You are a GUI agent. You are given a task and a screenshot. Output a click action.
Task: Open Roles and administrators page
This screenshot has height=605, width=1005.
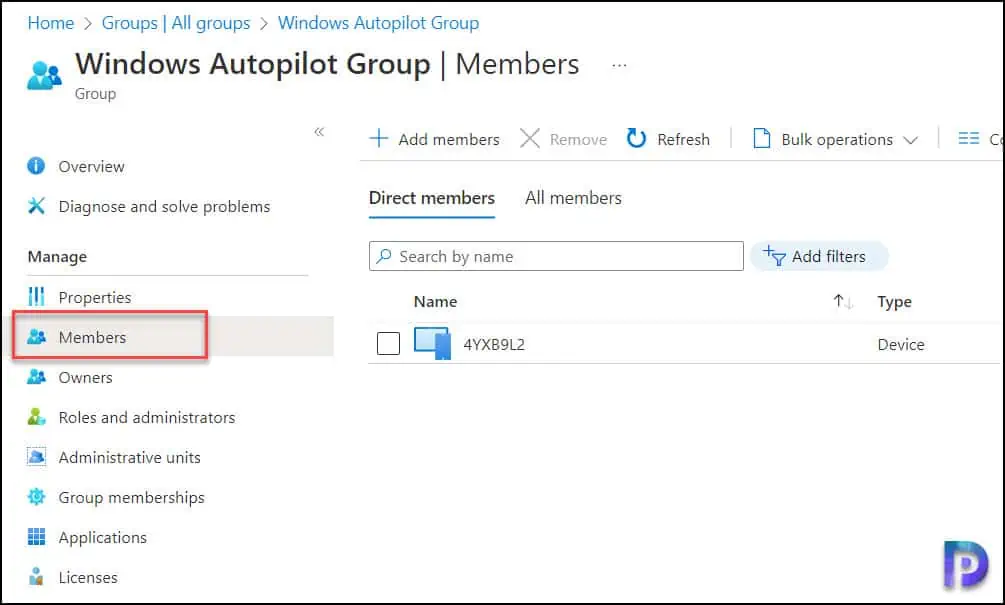147,417
